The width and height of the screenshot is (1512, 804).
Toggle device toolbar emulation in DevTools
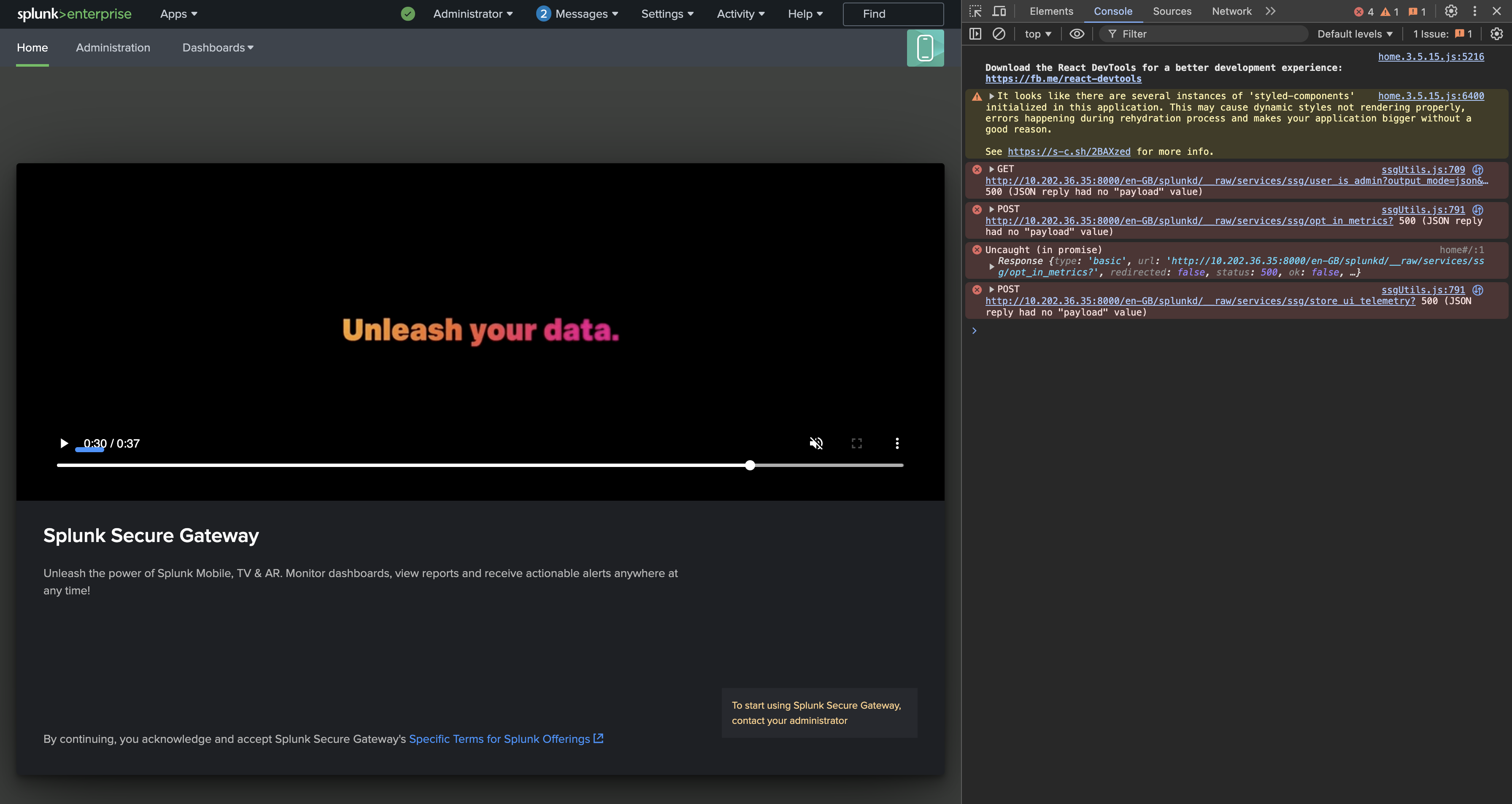(x=999, y=11)
